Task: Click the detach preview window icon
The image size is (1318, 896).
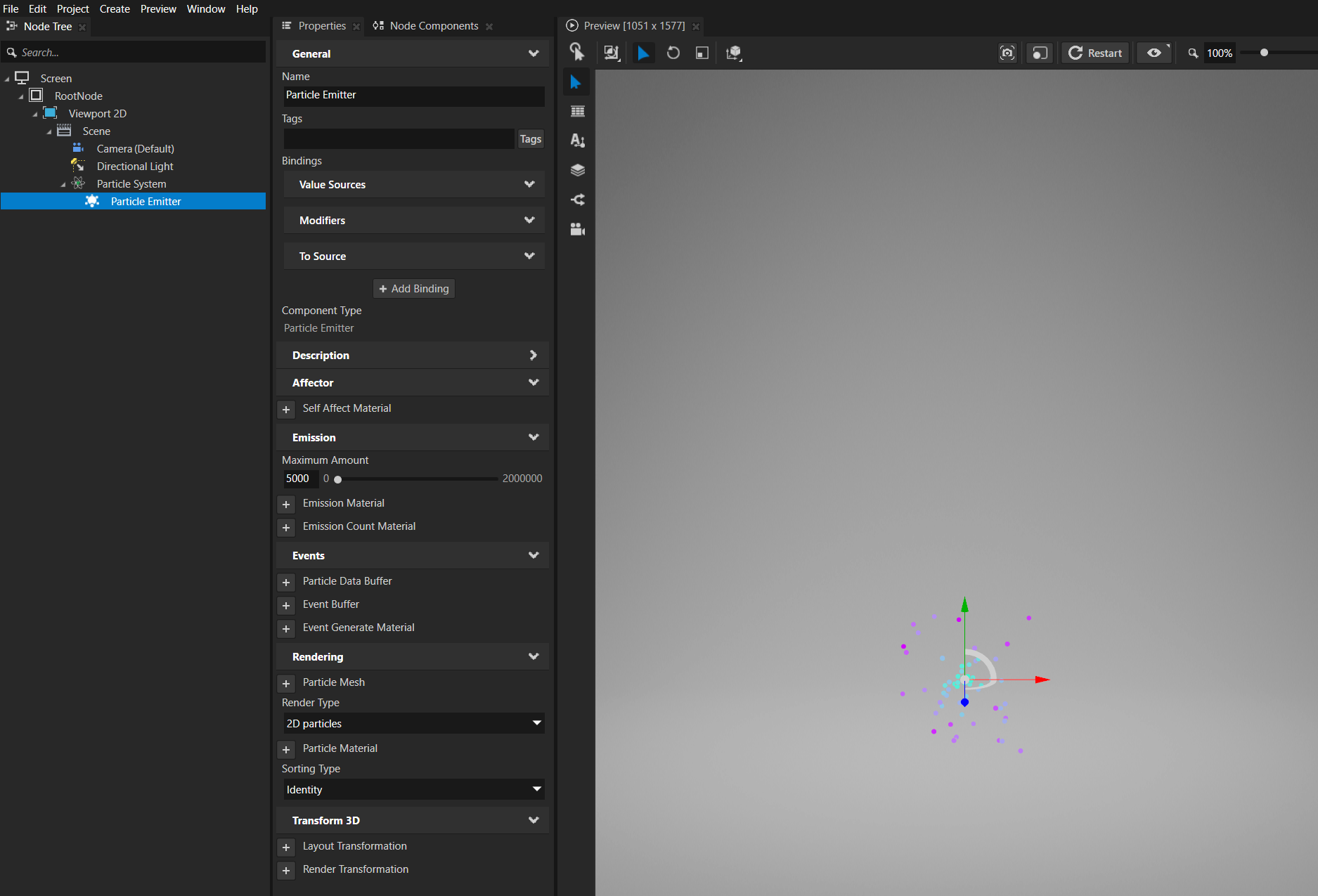Action: tap(1040, 53)
